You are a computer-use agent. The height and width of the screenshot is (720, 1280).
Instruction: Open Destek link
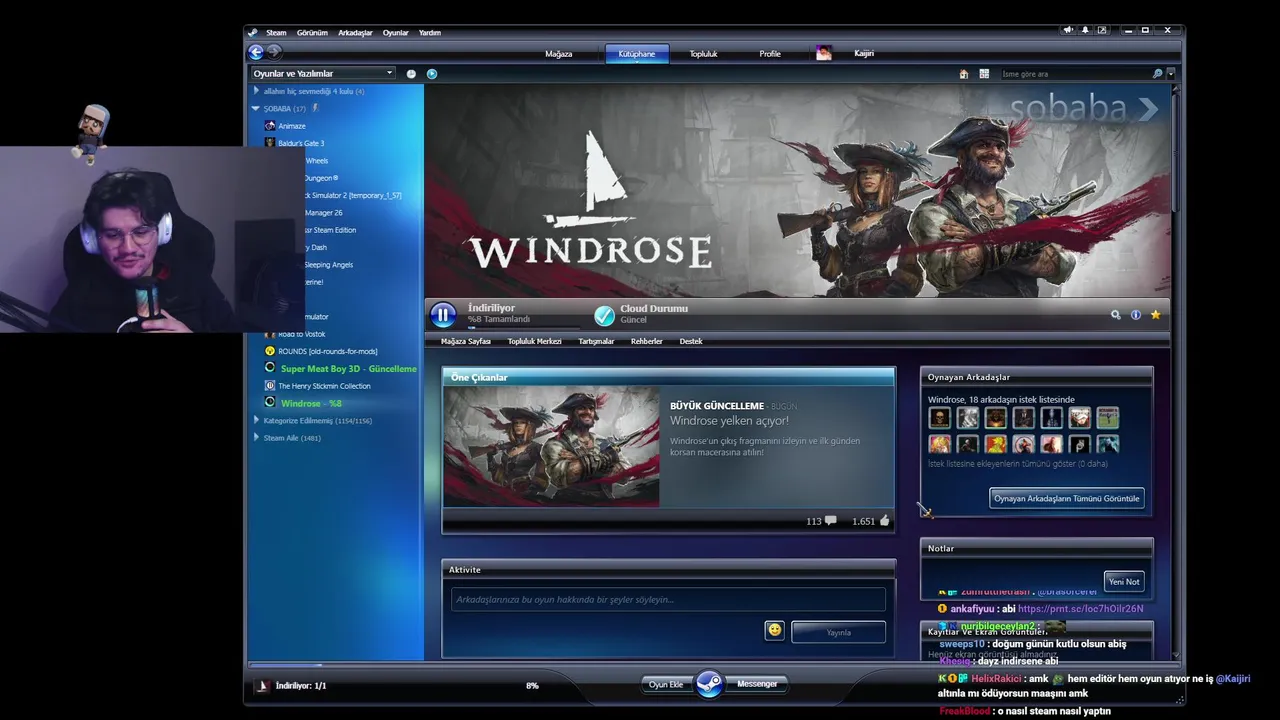pyautogui.click(x=691, y=342)
